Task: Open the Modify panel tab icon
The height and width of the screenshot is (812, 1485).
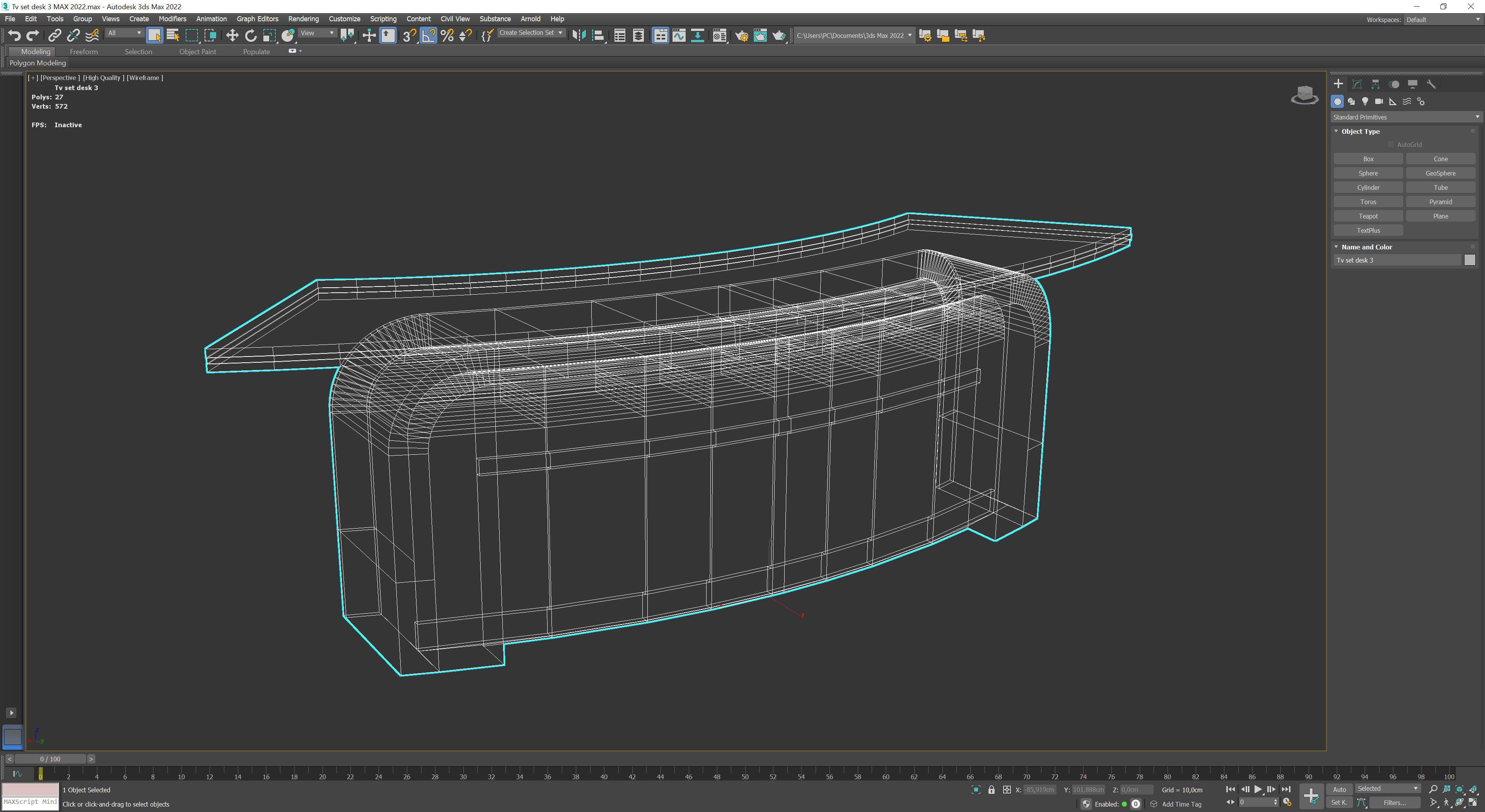Action: pyautogui.click(x=1357, y=84)
